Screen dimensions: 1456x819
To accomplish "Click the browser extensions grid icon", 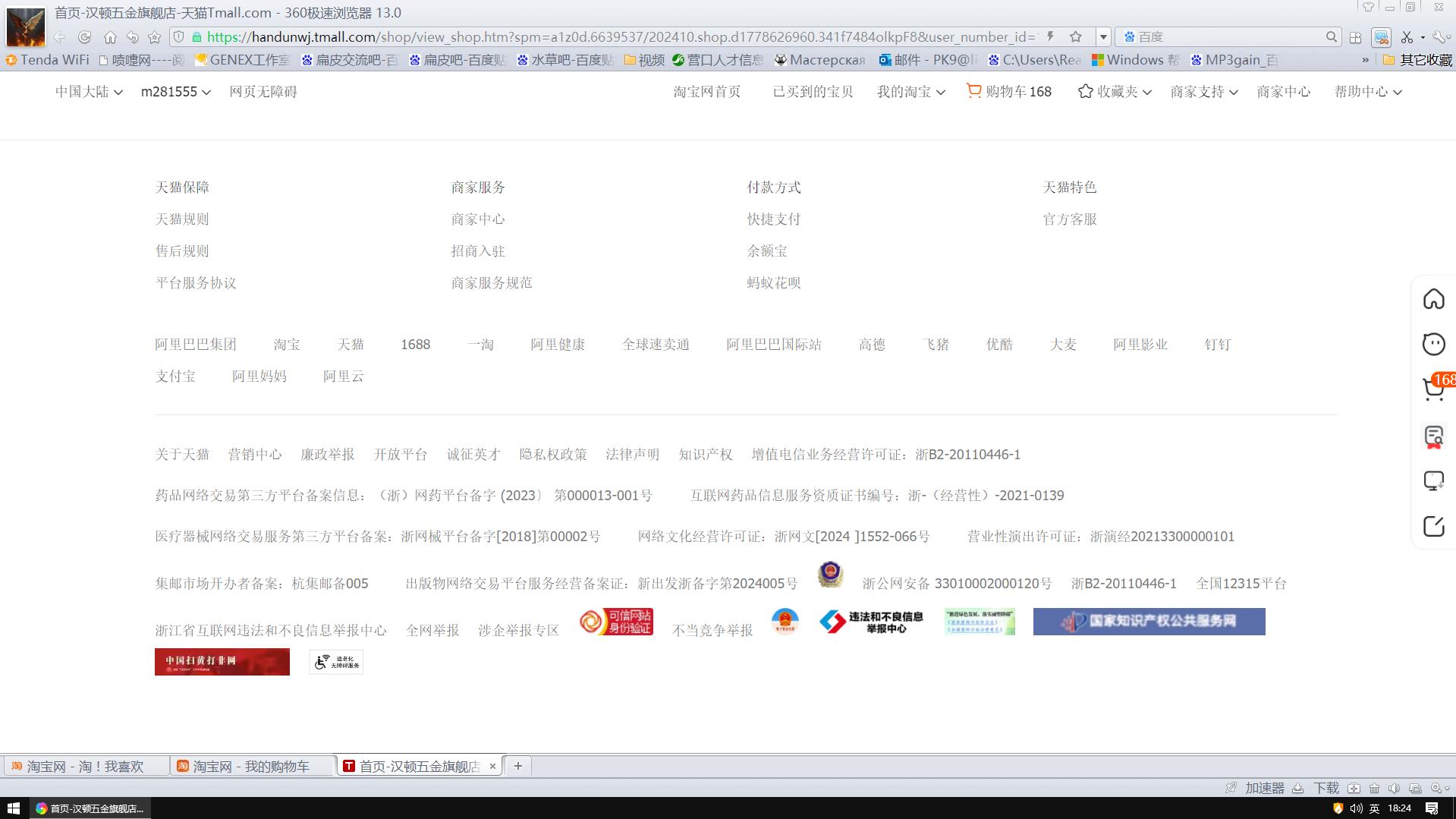I will [1355, 36].
